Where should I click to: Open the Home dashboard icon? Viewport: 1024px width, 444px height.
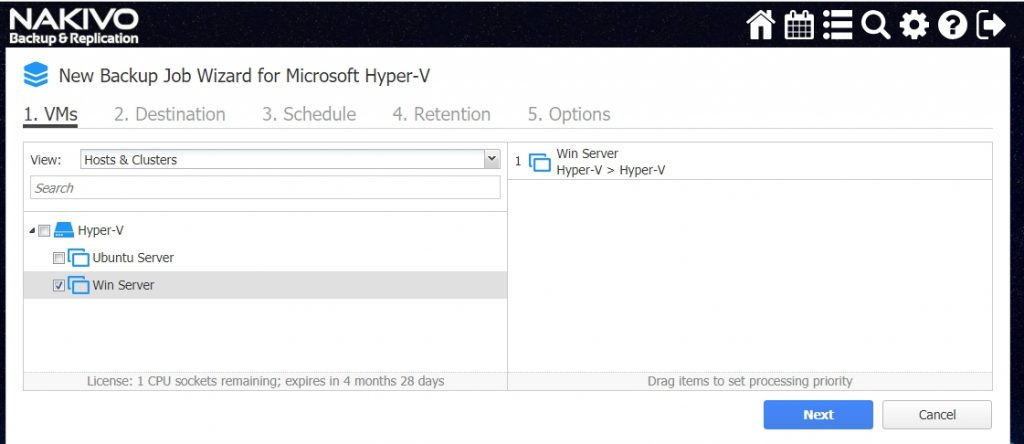coord(760,26)
